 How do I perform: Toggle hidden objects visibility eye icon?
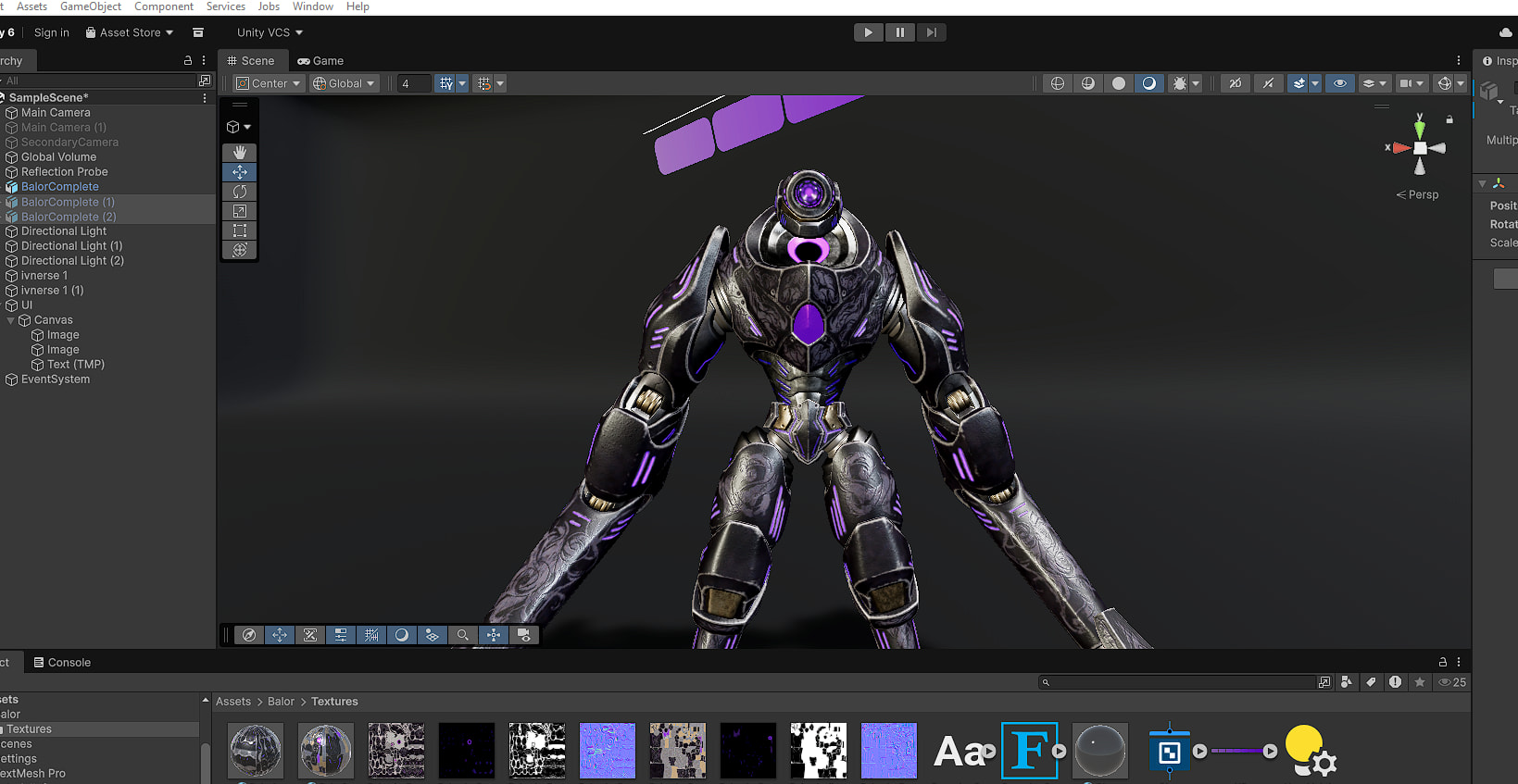click(1339, 83)
